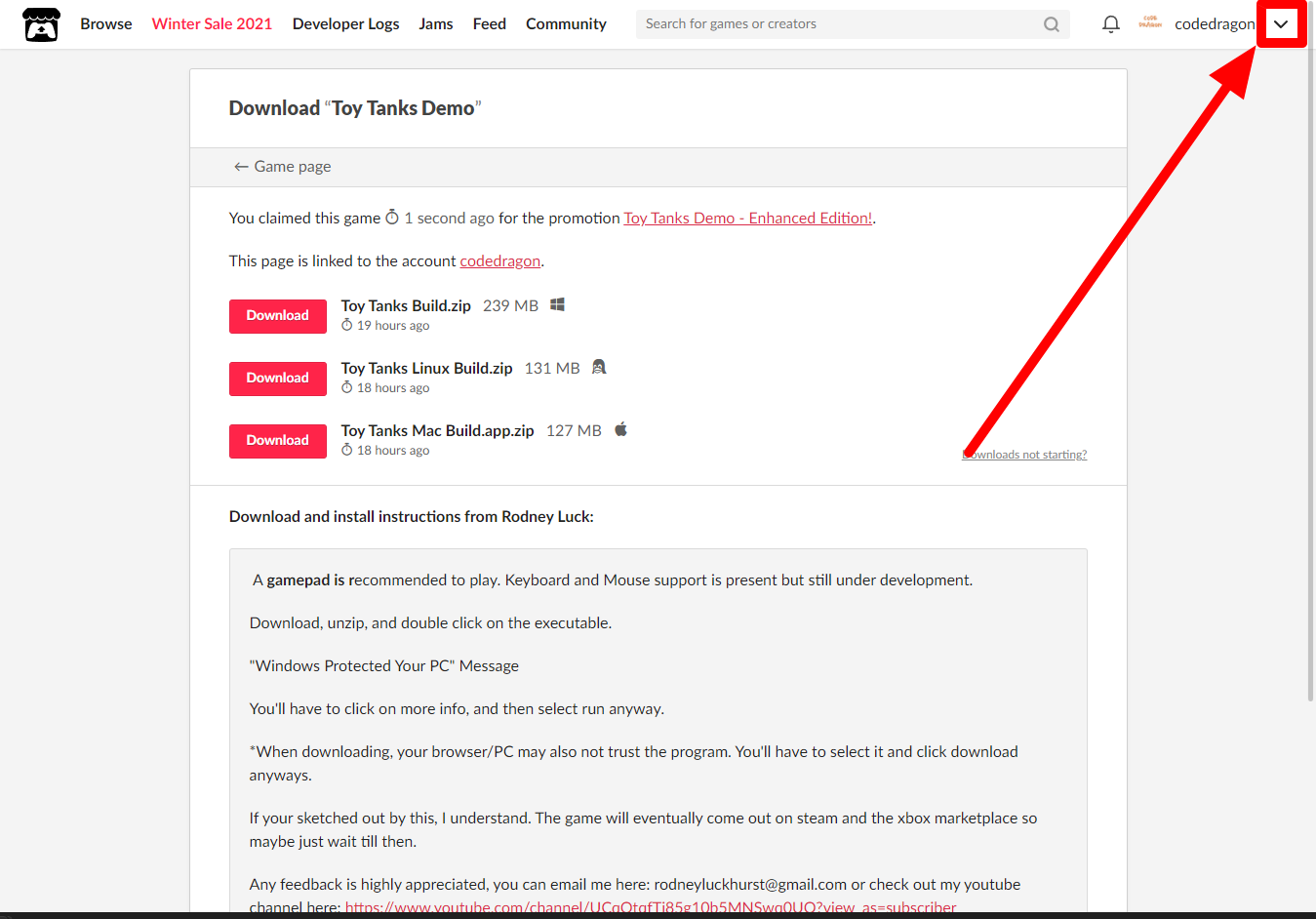Click the itch.io logo icon
The width and height of the screenshot is (1316, 919).
[41, 24]
